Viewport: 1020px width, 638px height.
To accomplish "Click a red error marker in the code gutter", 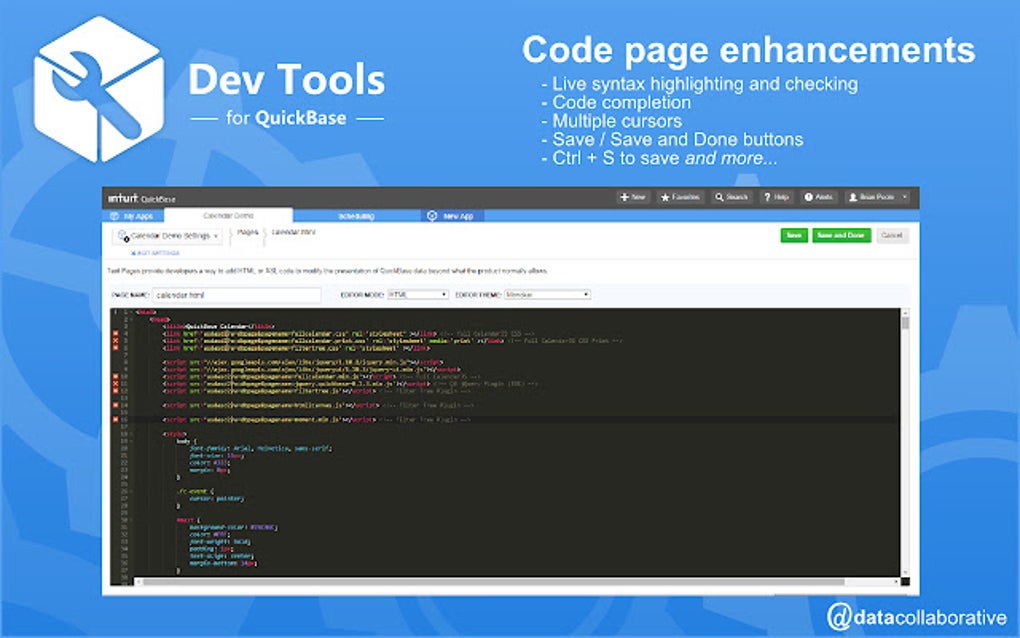I will click(113, 339).
